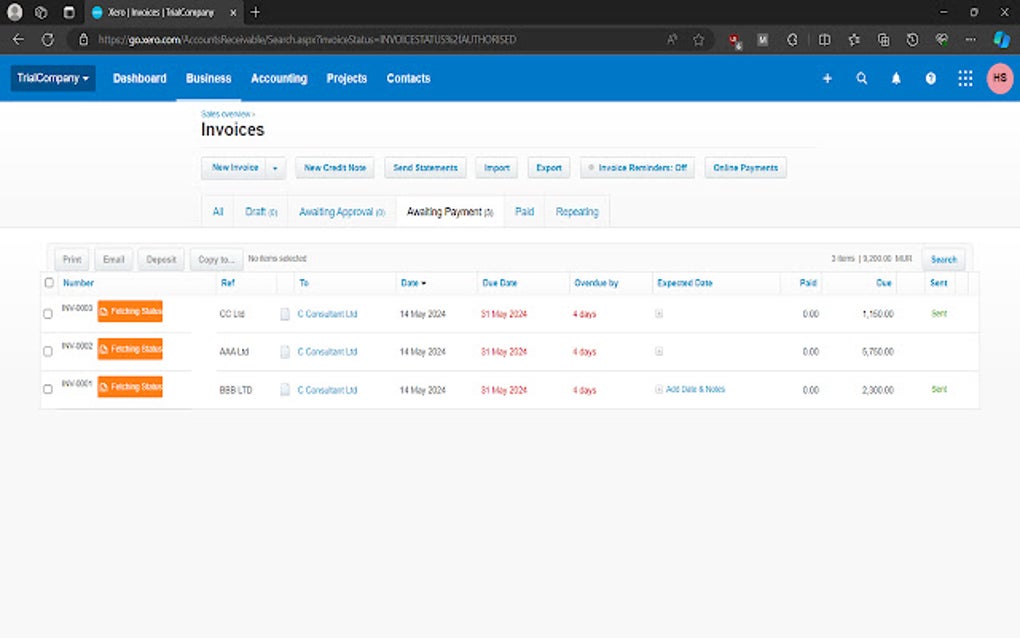Check the checkbox for invoice INV-0002
The height and width of the screenshot is (638, 1020).
[48, 350]
